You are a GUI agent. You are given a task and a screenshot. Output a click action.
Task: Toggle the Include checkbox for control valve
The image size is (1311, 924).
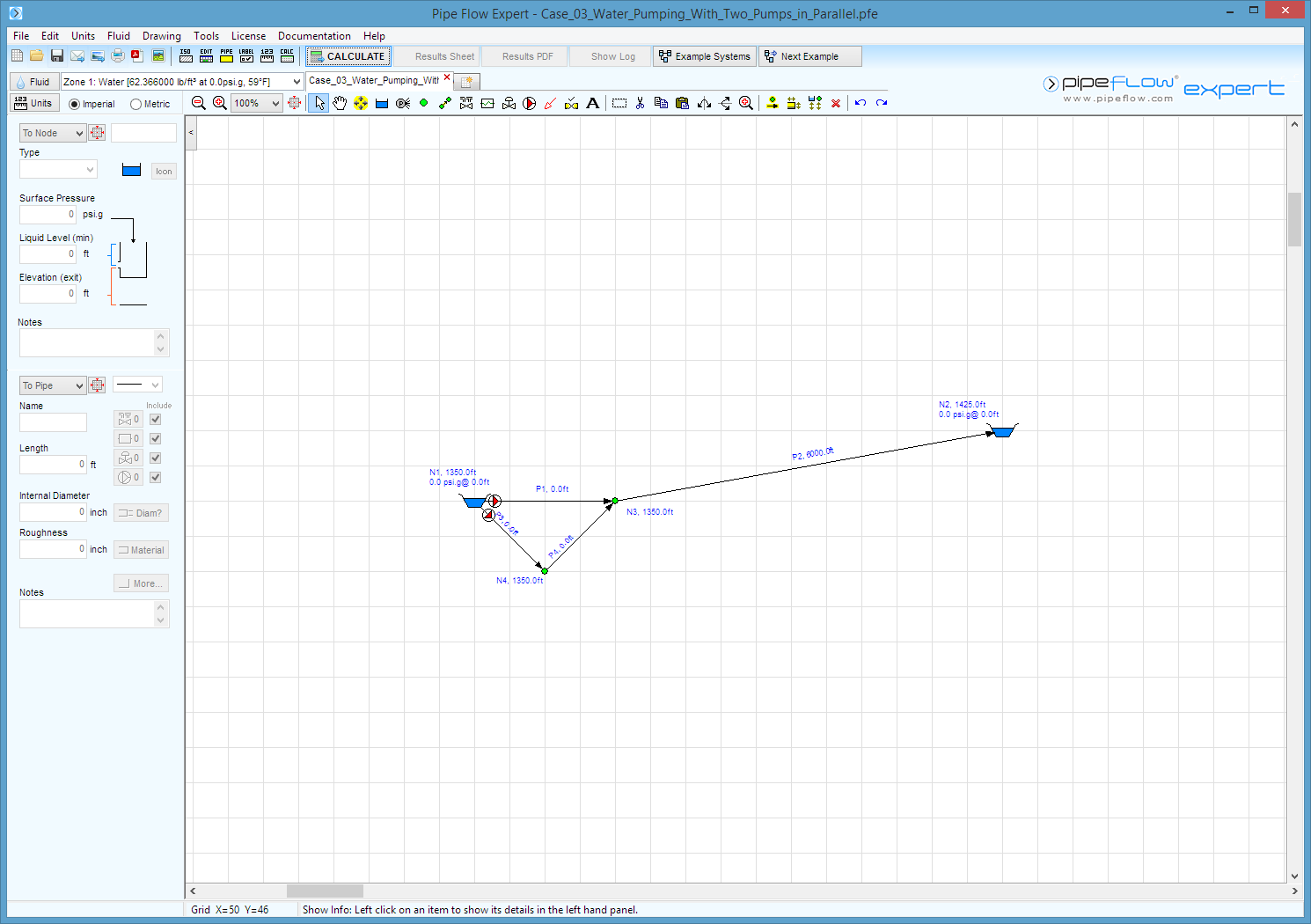[156, 458]
